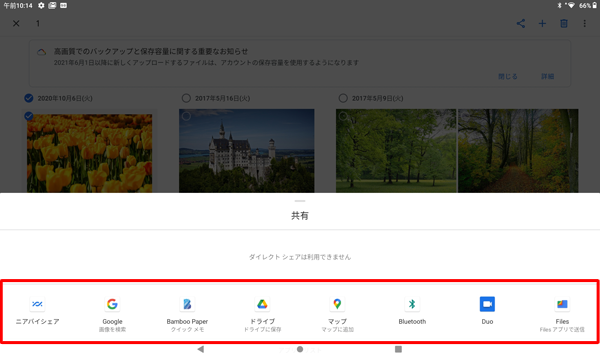
Task: Tap the autumn forest path thumbnail
Action: click(x=518, y=151)
